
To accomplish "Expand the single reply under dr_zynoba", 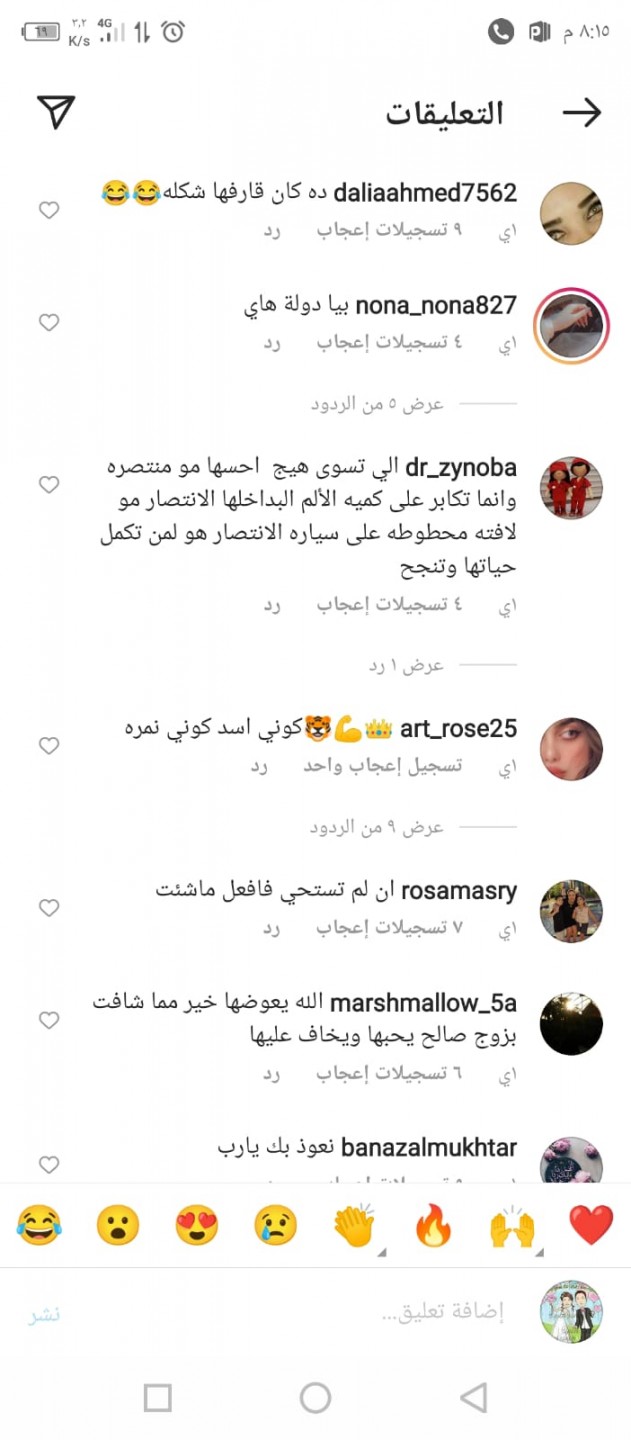I will [x=406, y=666].
